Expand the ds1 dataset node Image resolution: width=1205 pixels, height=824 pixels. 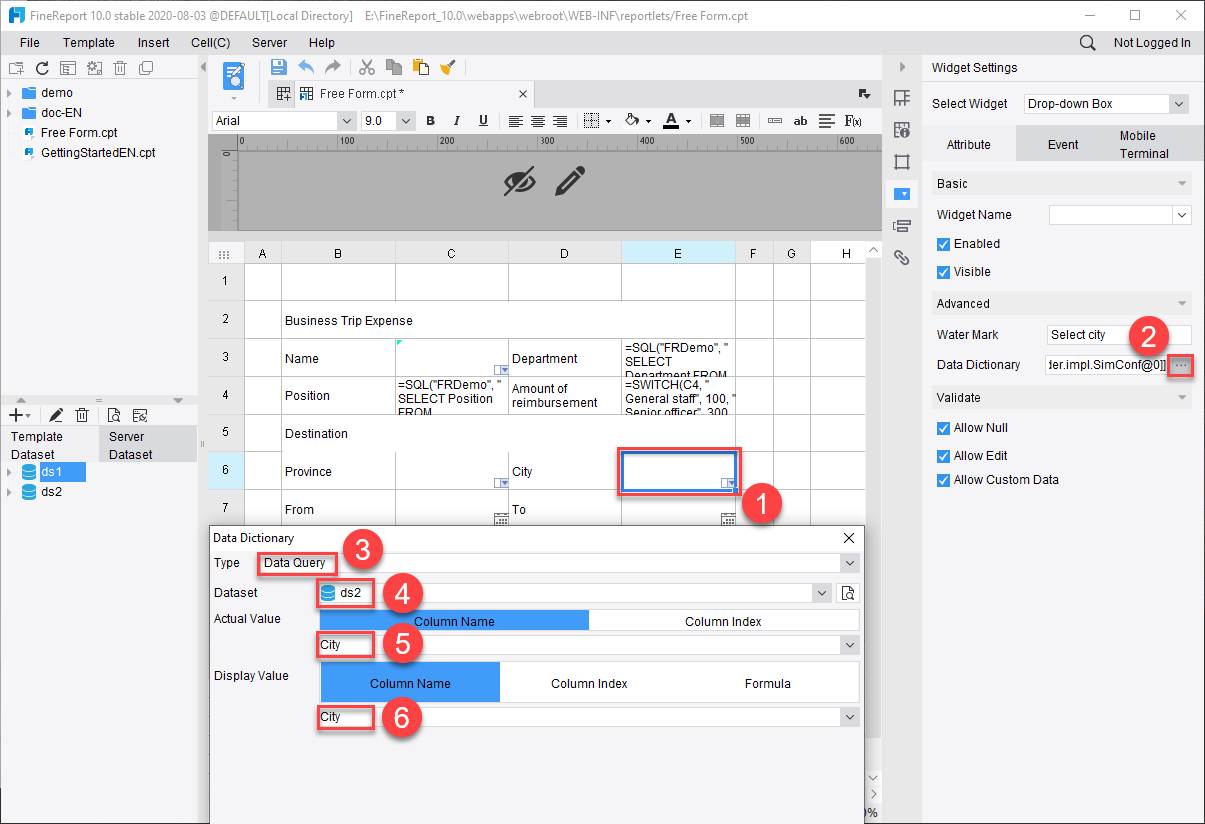click(9, 472)
